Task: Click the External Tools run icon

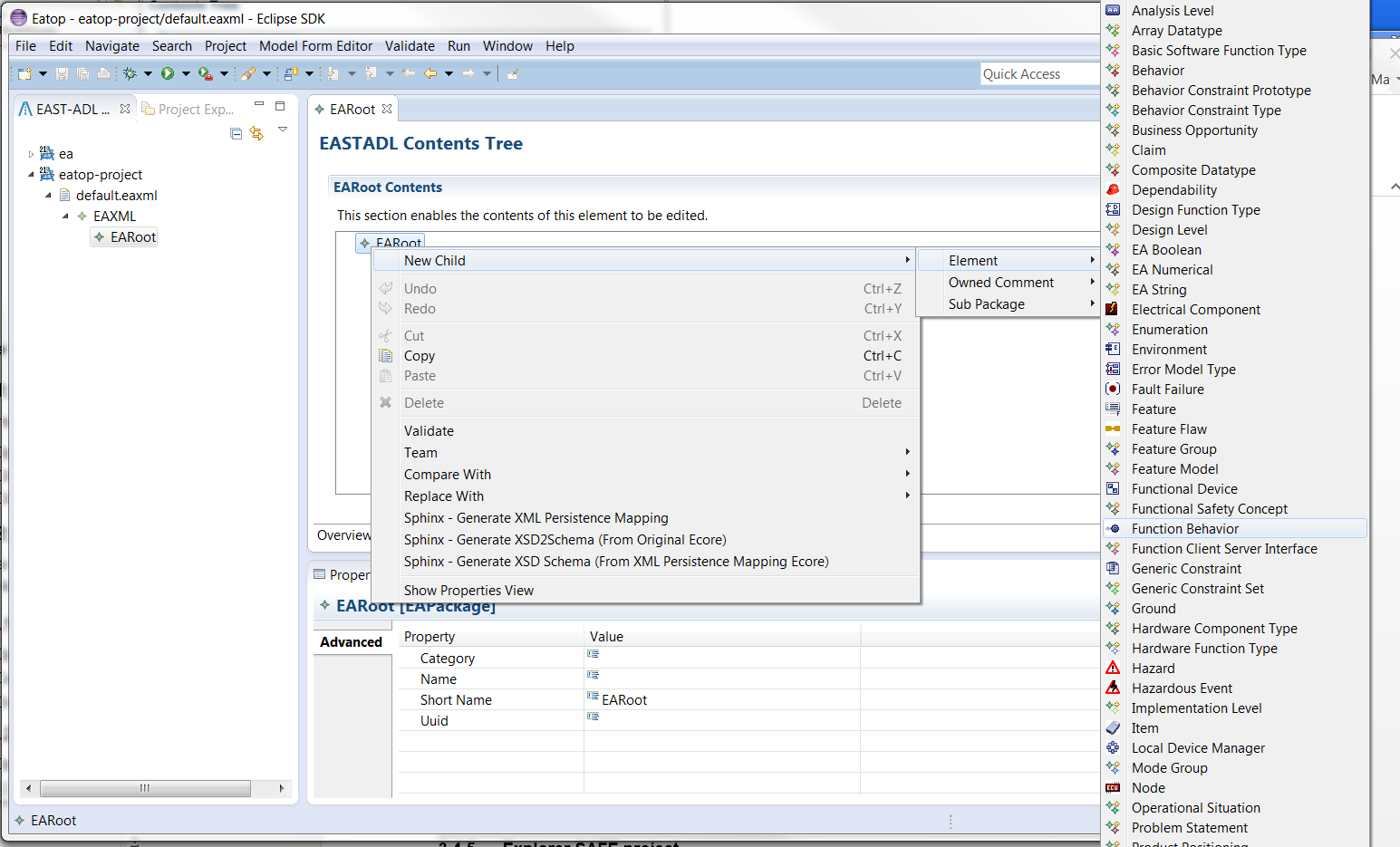Action: click(x=206, y=73)
